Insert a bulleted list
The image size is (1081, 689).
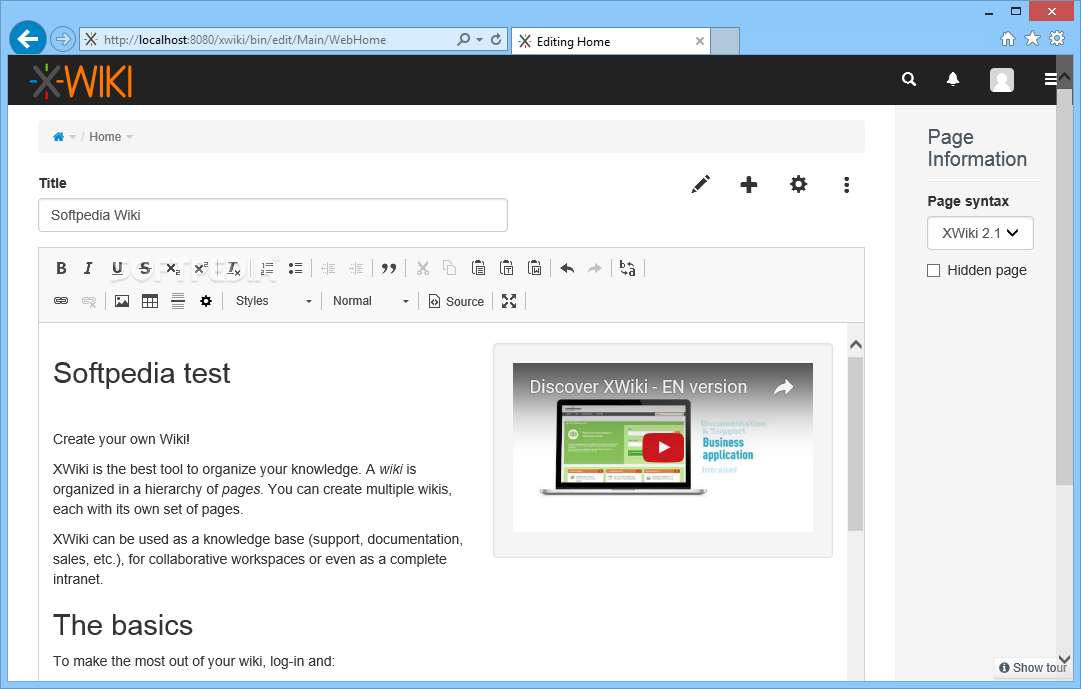pyautogui.click(x=295, y=268)
